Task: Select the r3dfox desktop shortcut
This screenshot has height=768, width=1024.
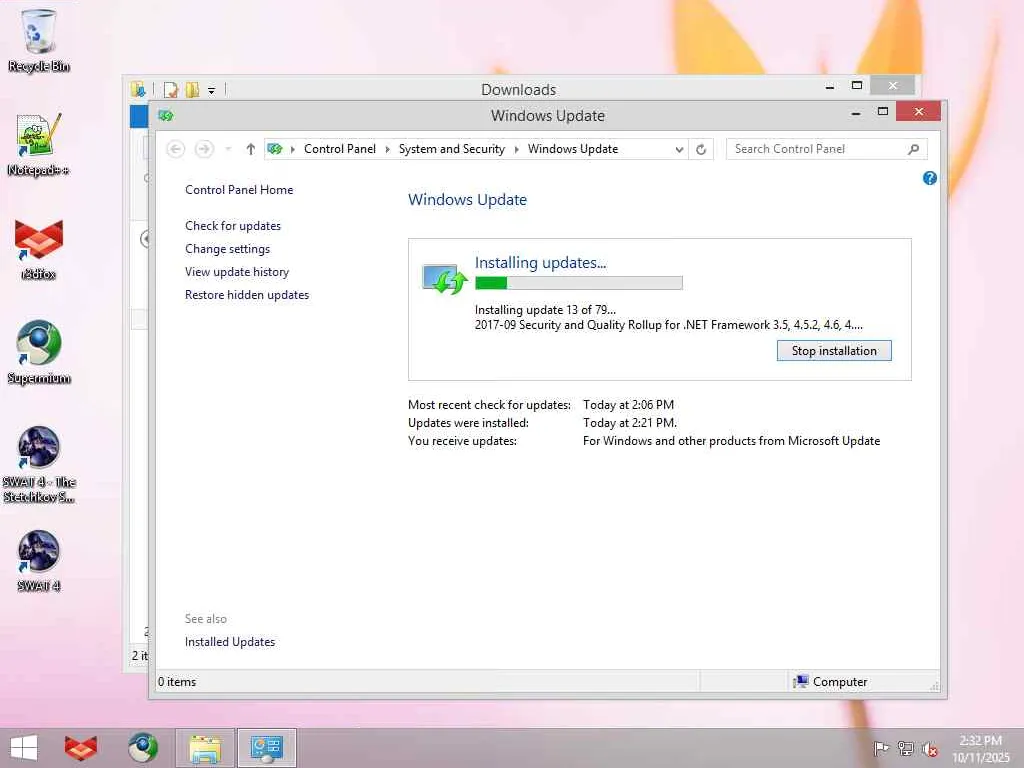Action: [x=39, y=249]
